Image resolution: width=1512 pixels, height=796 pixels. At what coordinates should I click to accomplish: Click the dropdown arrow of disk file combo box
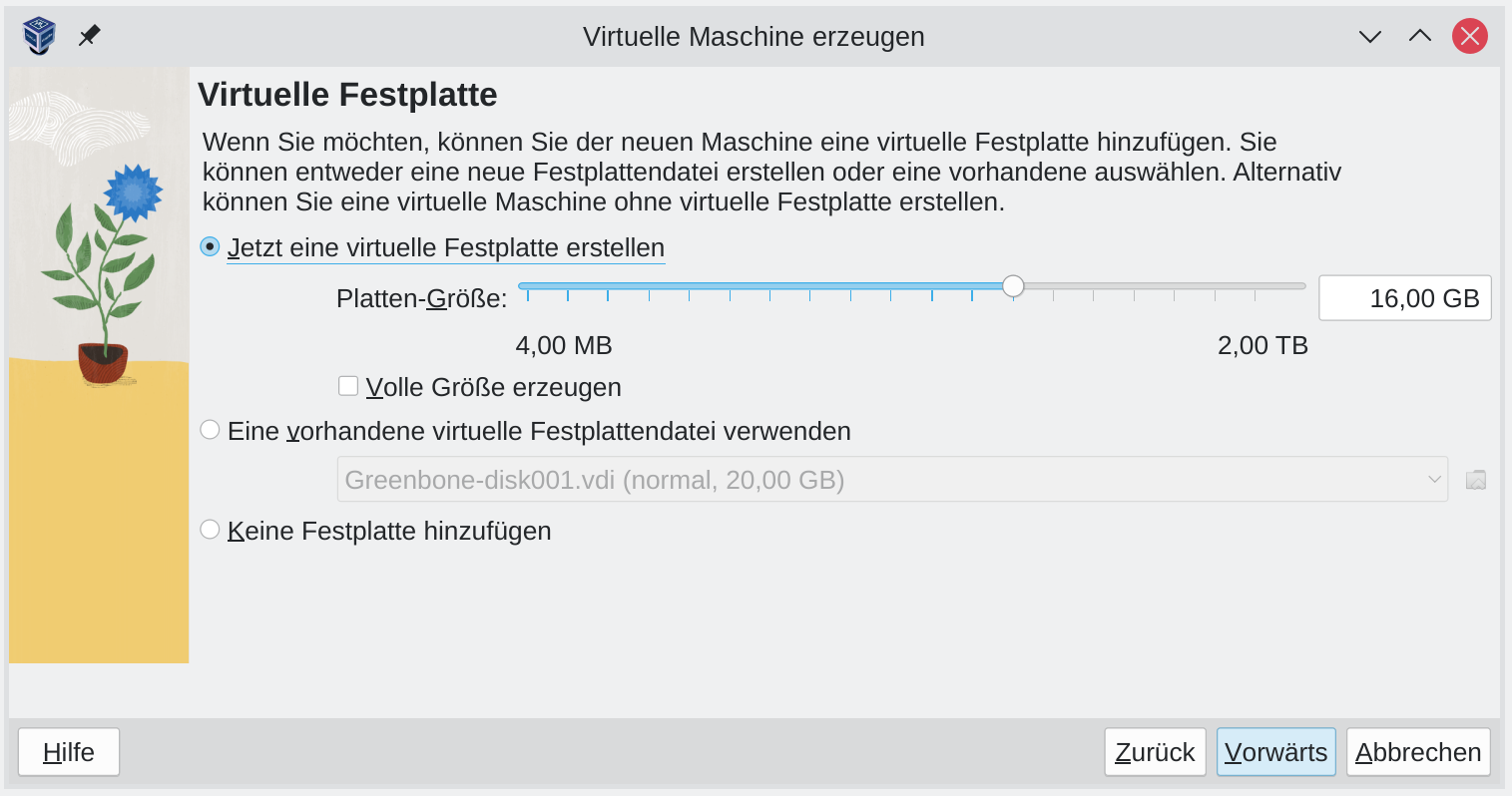point(1434,480)
